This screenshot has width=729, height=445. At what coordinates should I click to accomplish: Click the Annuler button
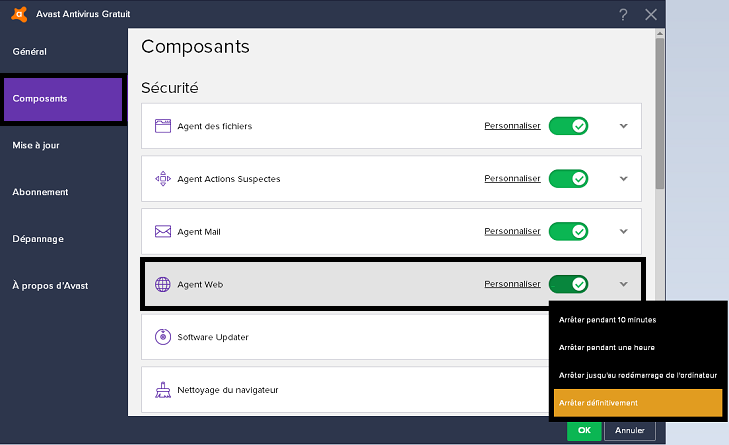tap(630, 431)
